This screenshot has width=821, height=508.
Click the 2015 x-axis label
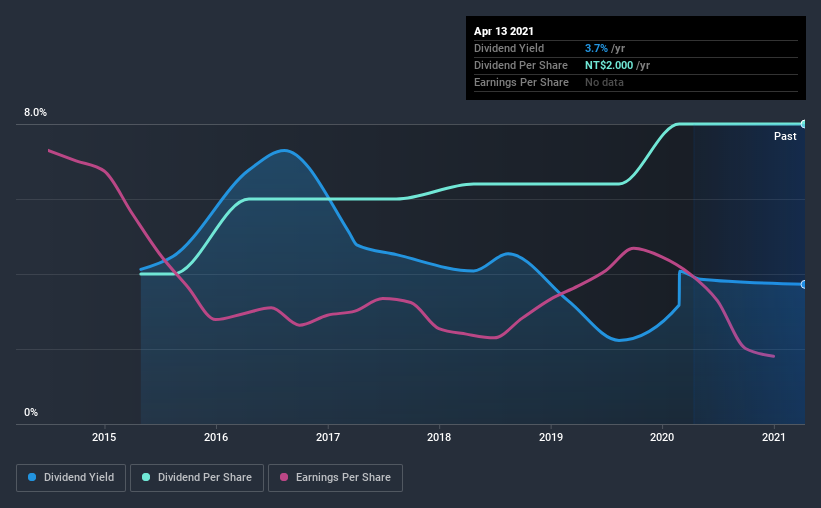[104, 437]
